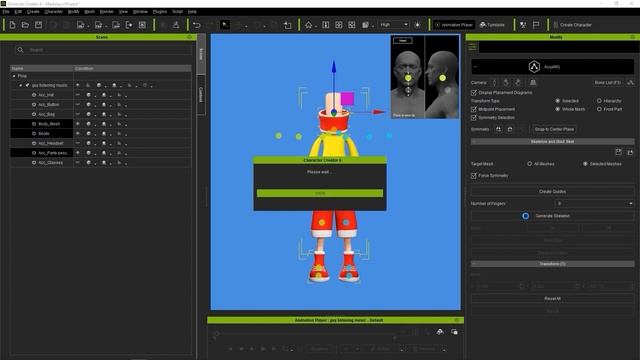640x360 pixels.
Task: Collapse the guy listening music tree node
Action: (21, 85)
